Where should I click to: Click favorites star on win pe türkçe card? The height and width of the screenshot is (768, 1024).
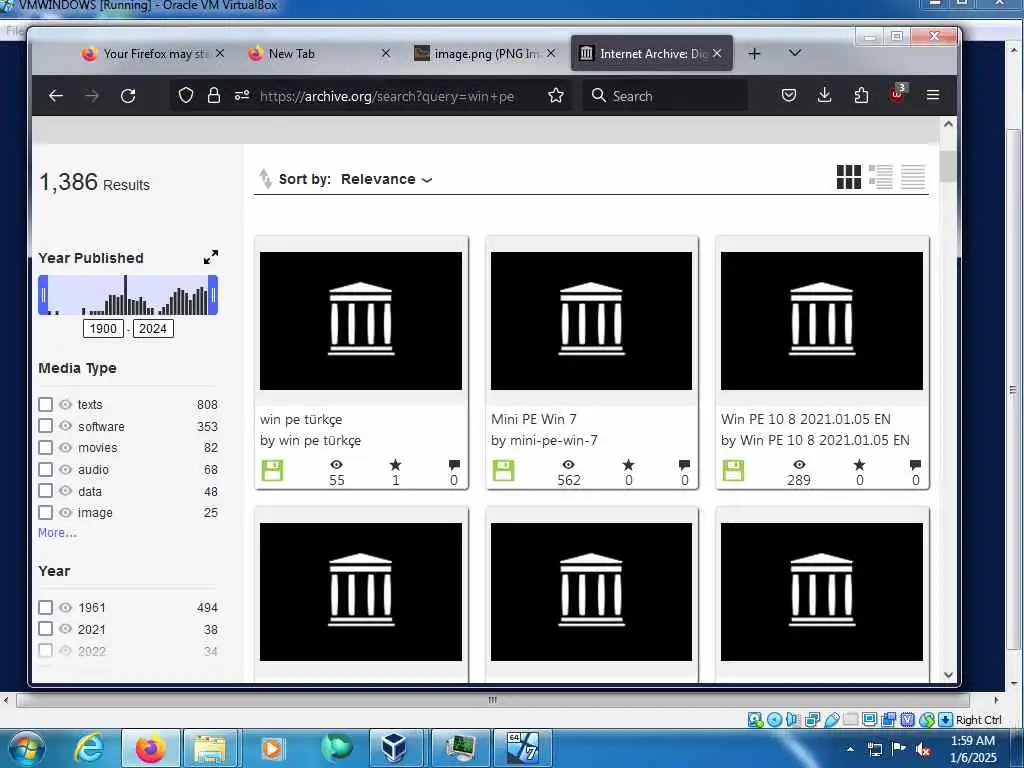click(x=395, y=464)
